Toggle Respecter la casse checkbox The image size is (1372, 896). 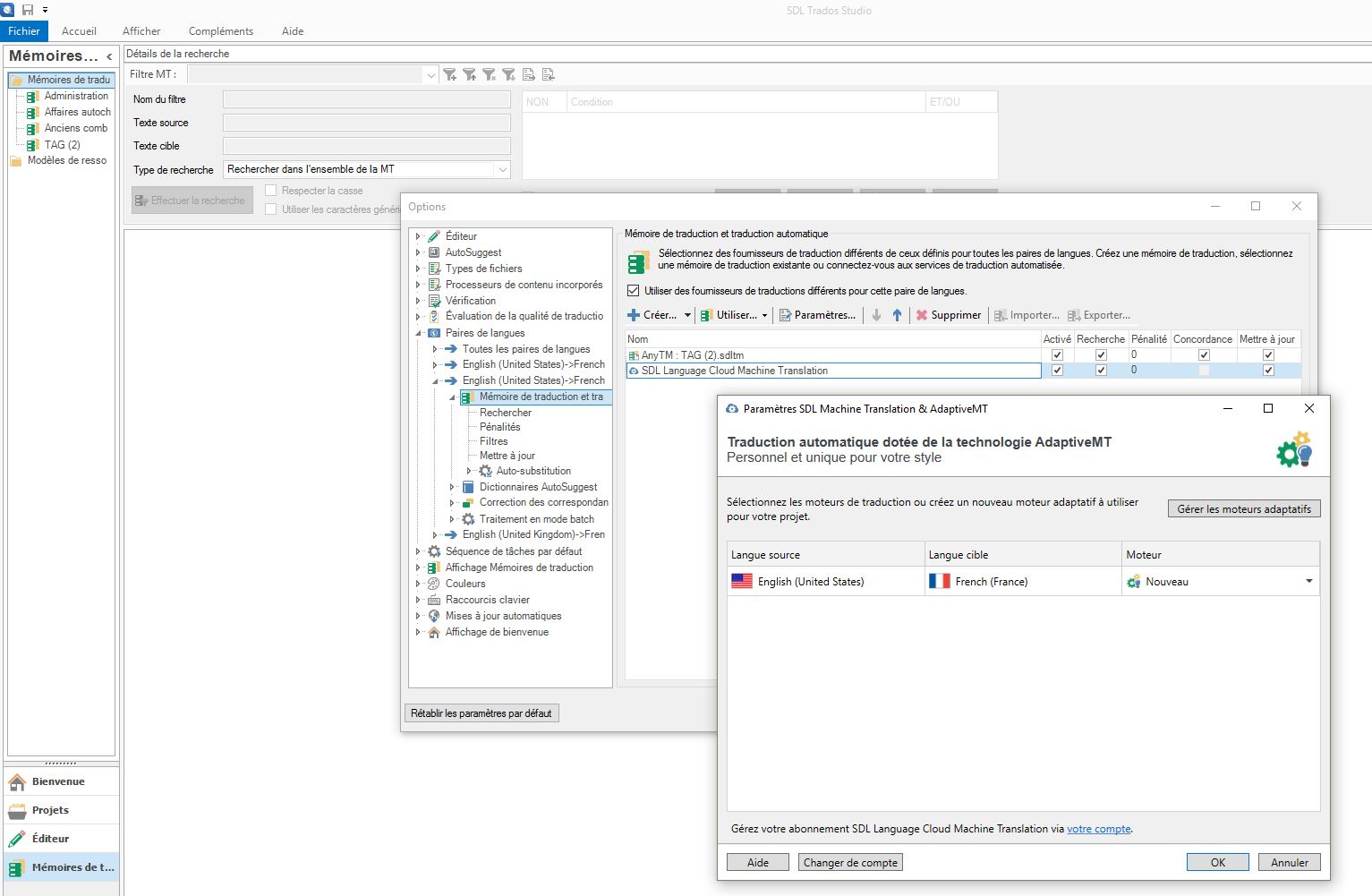[x=271, y=191]
